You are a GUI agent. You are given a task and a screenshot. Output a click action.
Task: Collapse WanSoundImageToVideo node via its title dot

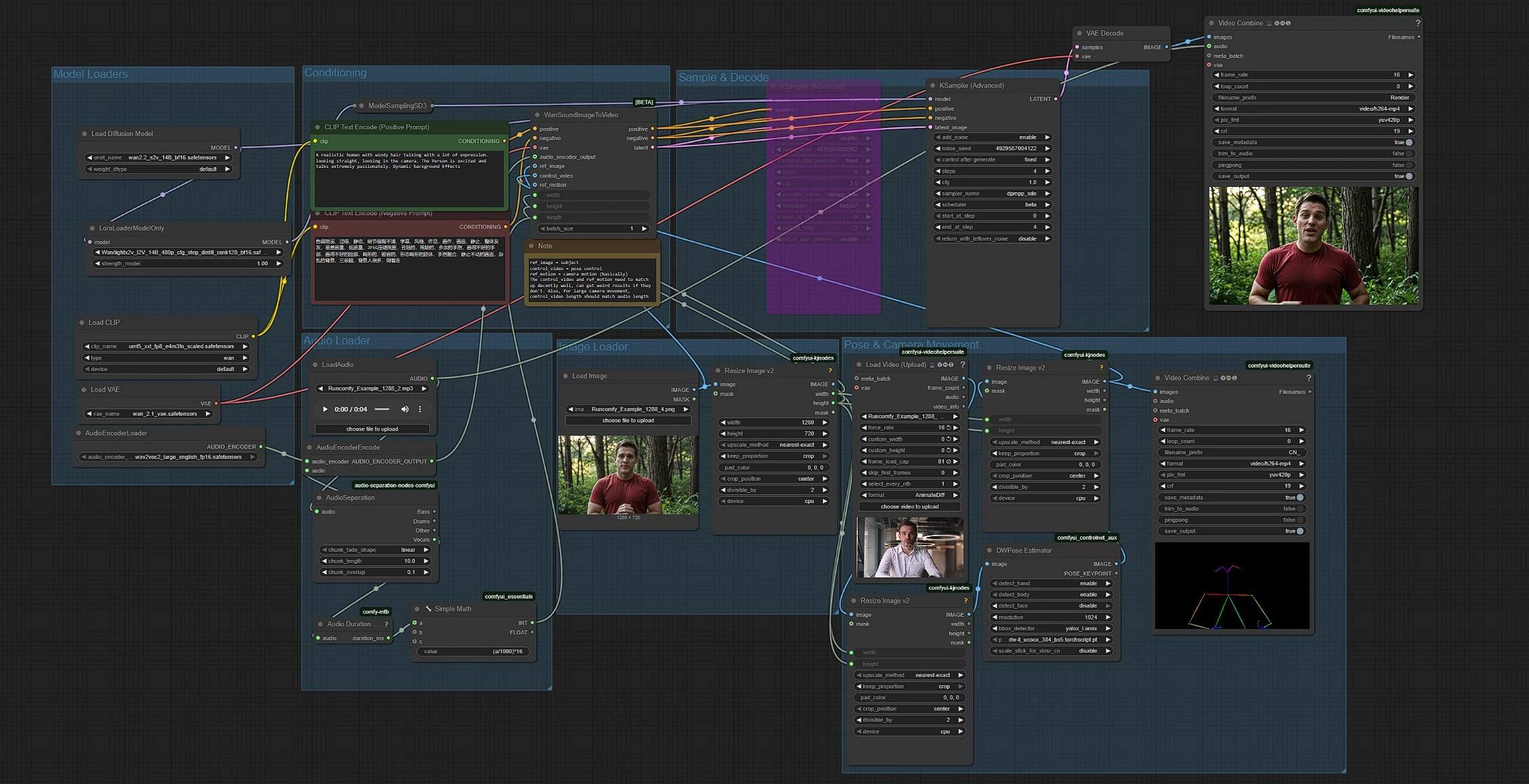click(537, 115)
